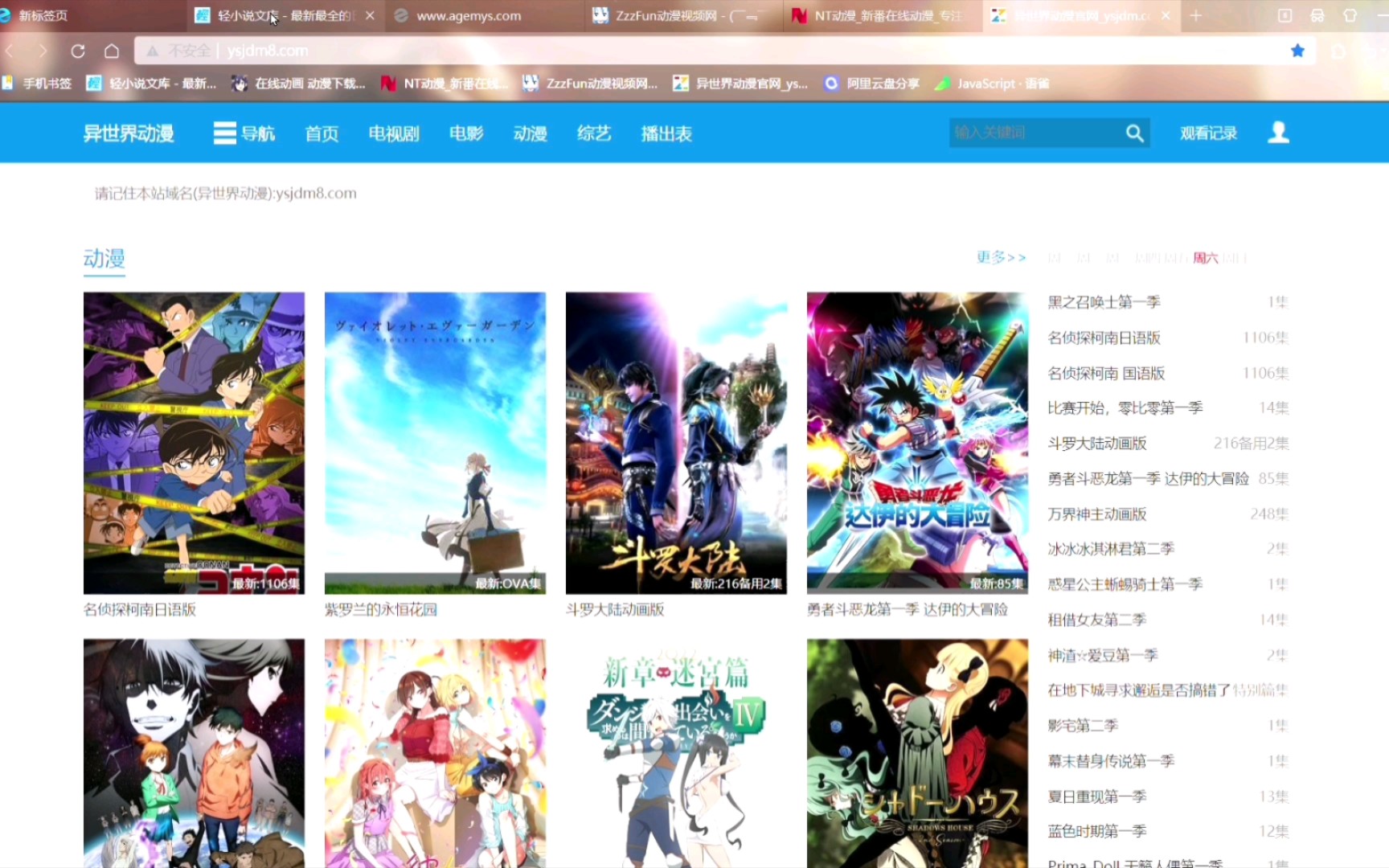
Task: Click the forward navigation arrow
Action: [43, 51]
